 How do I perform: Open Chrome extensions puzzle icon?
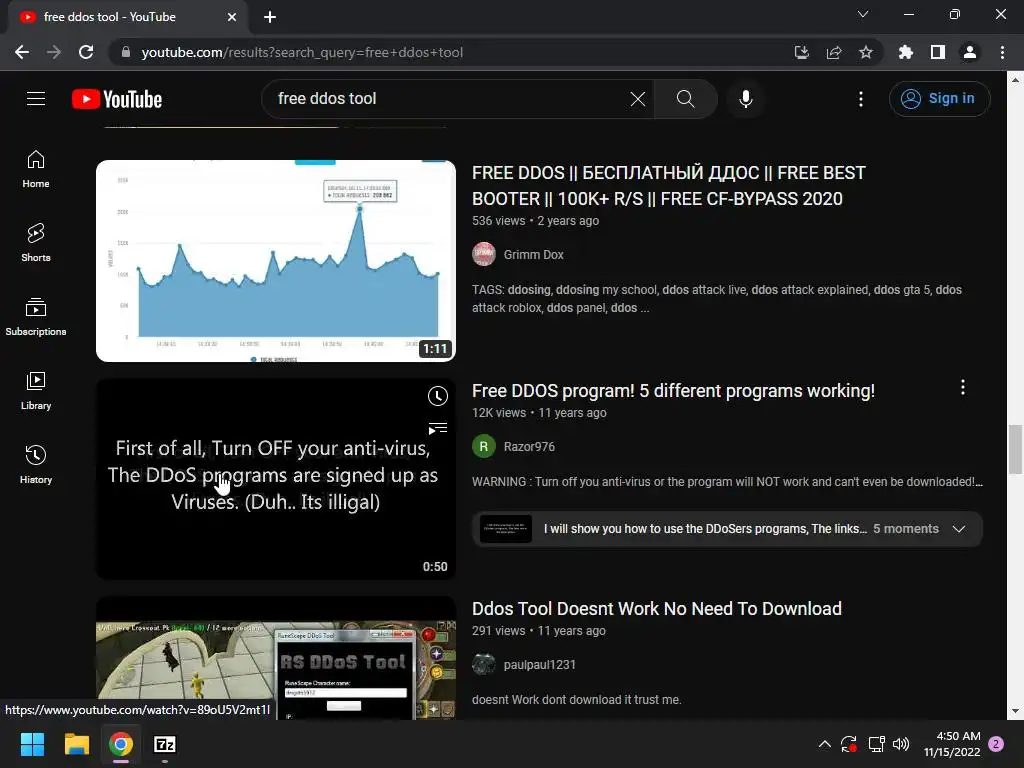tap(906, 52)
